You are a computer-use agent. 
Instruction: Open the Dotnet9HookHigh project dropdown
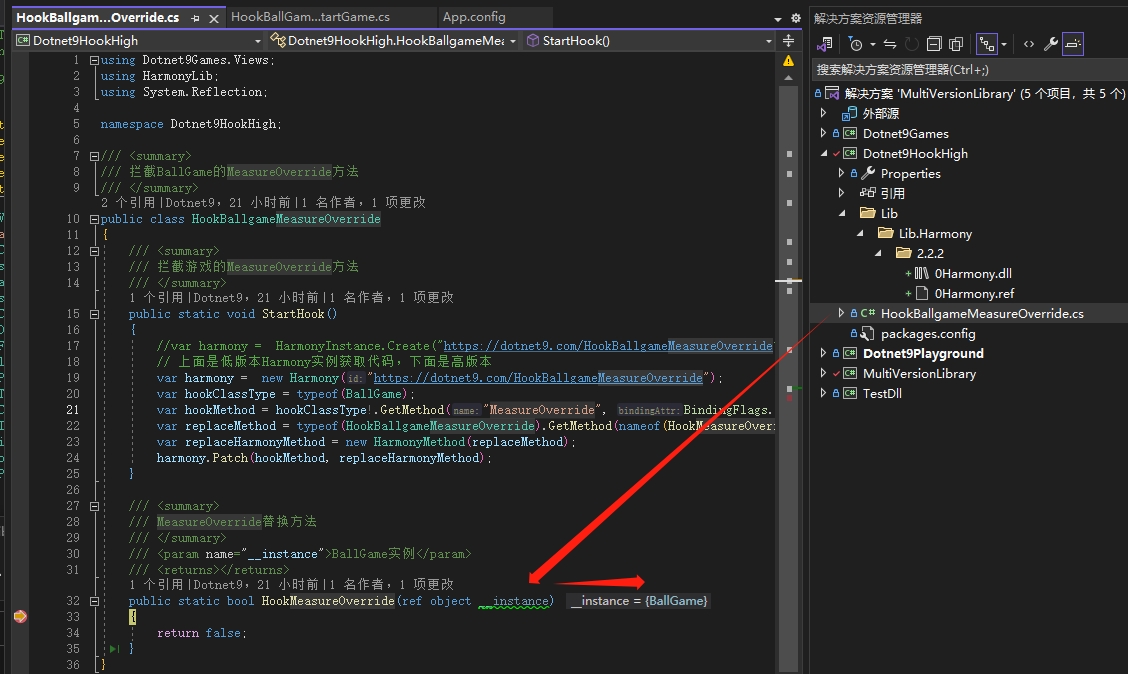pyautogui.click(x=139, y=41)
